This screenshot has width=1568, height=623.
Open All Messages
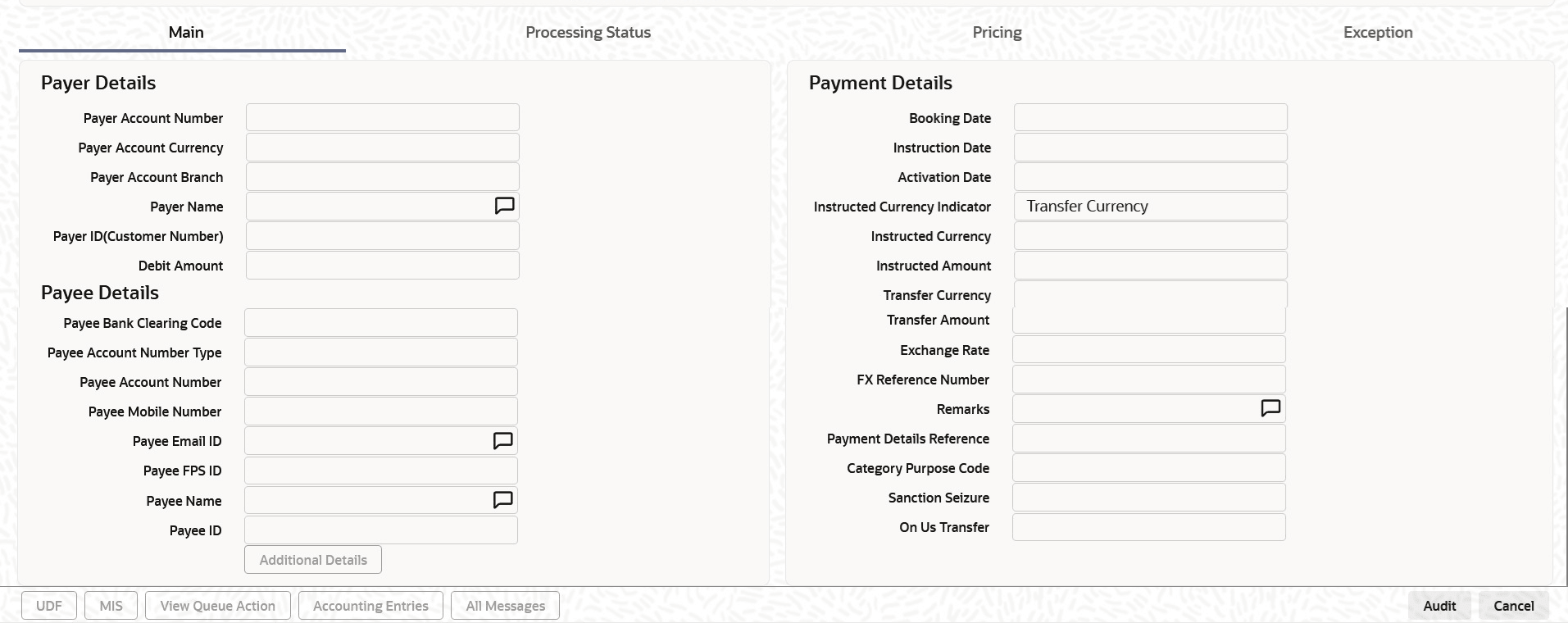[505, 606]
